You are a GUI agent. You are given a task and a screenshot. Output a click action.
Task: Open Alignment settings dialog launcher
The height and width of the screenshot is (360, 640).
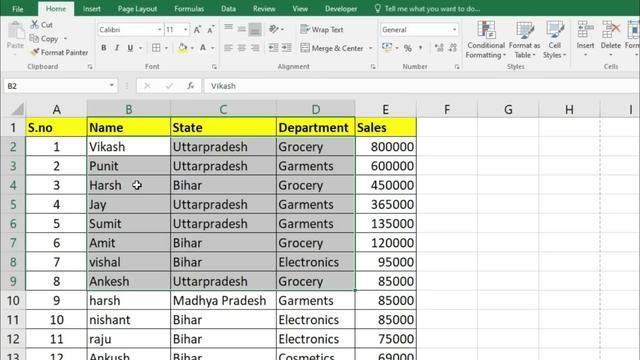(x=373, y=67)
